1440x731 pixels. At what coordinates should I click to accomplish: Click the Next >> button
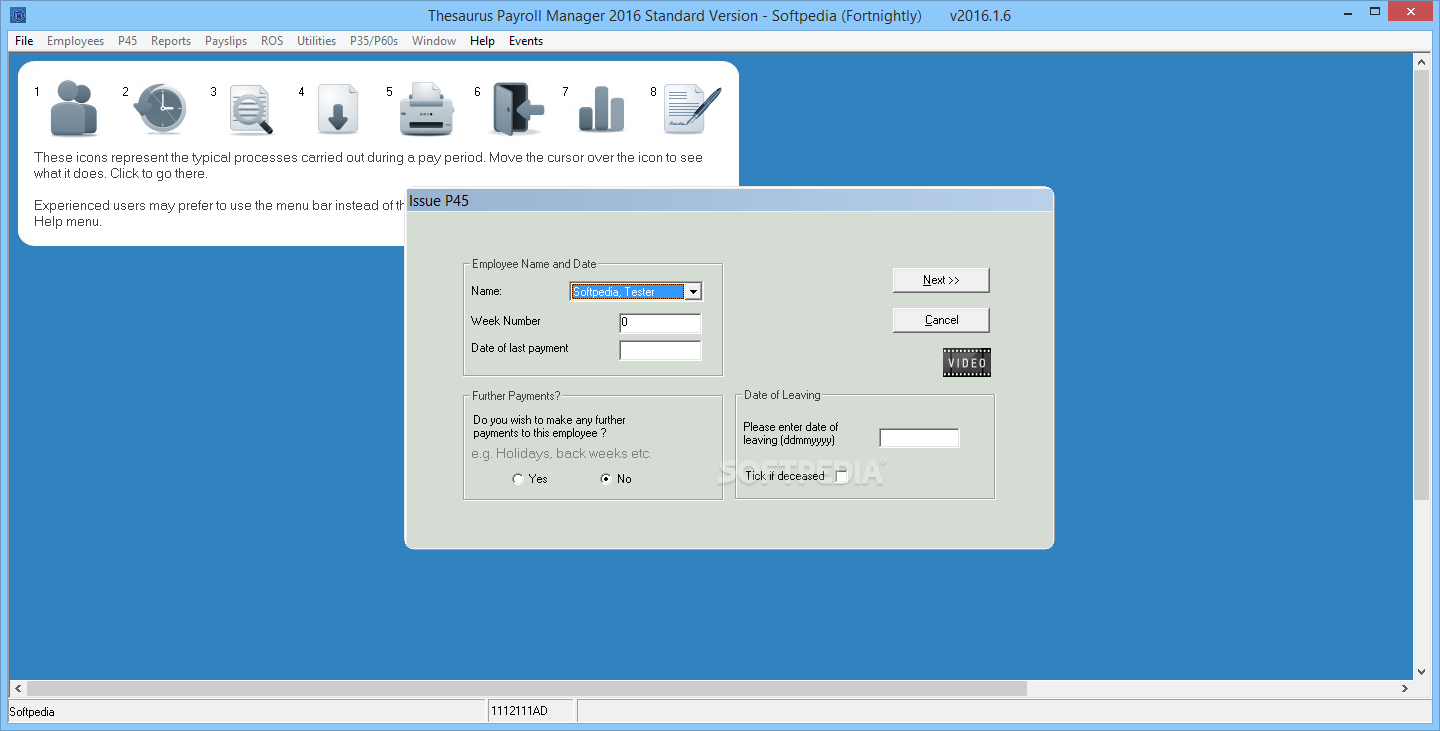point(941,280)
